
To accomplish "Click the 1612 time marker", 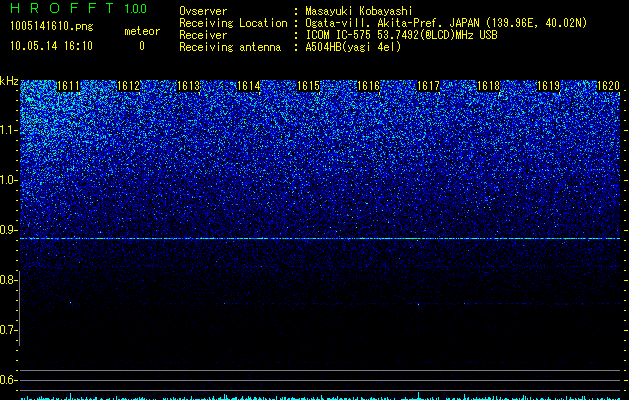I will click(x=128, y=86).
